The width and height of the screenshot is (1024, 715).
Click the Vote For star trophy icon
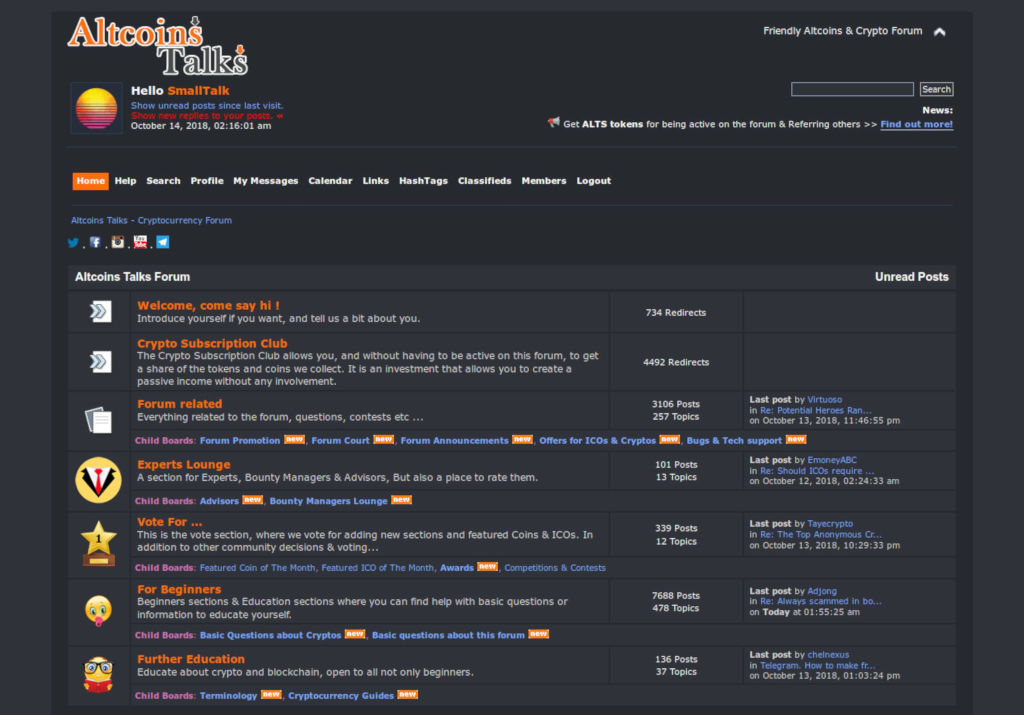[99, 543]
